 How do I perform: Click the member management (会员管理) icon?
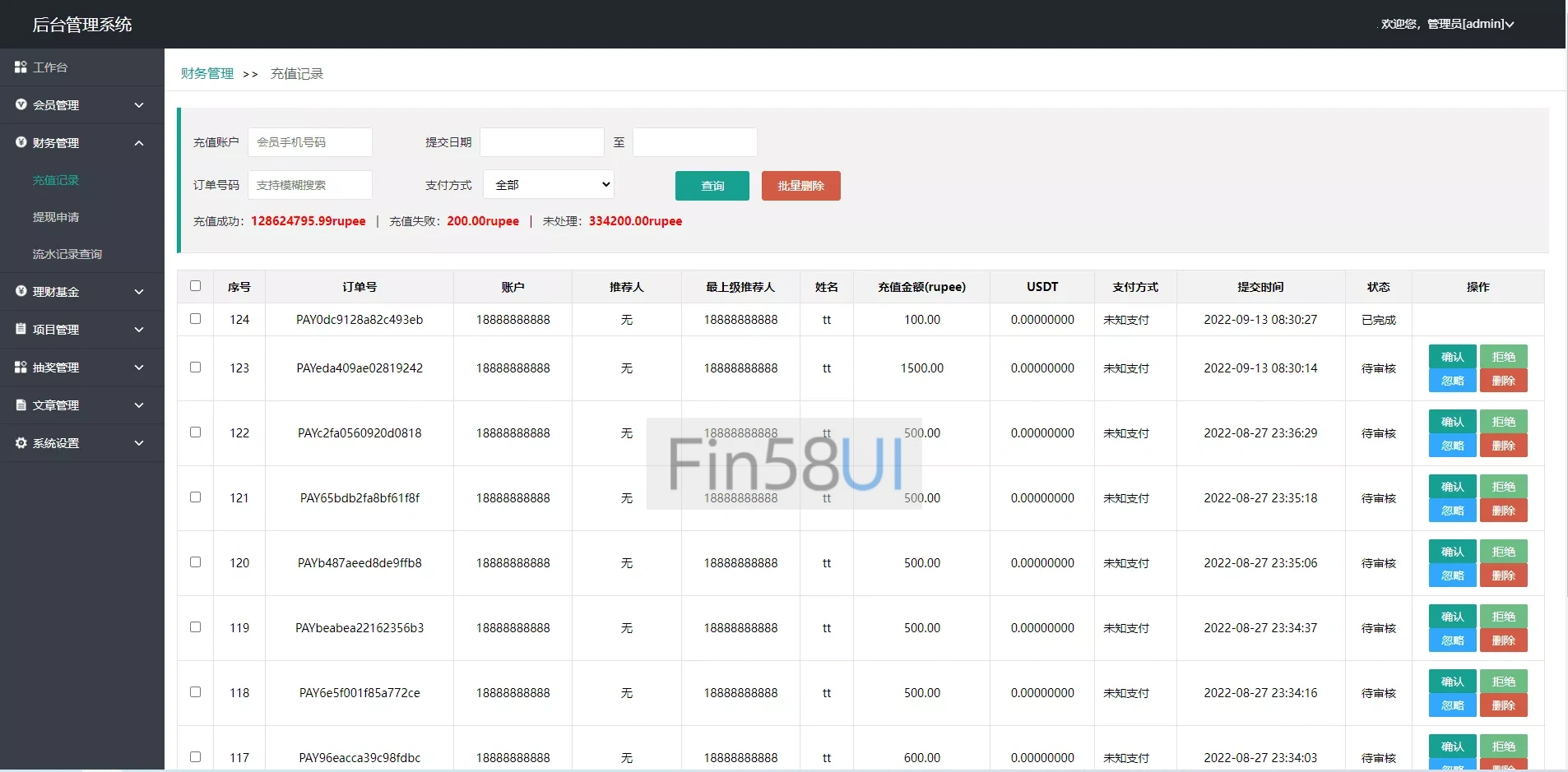21,104
